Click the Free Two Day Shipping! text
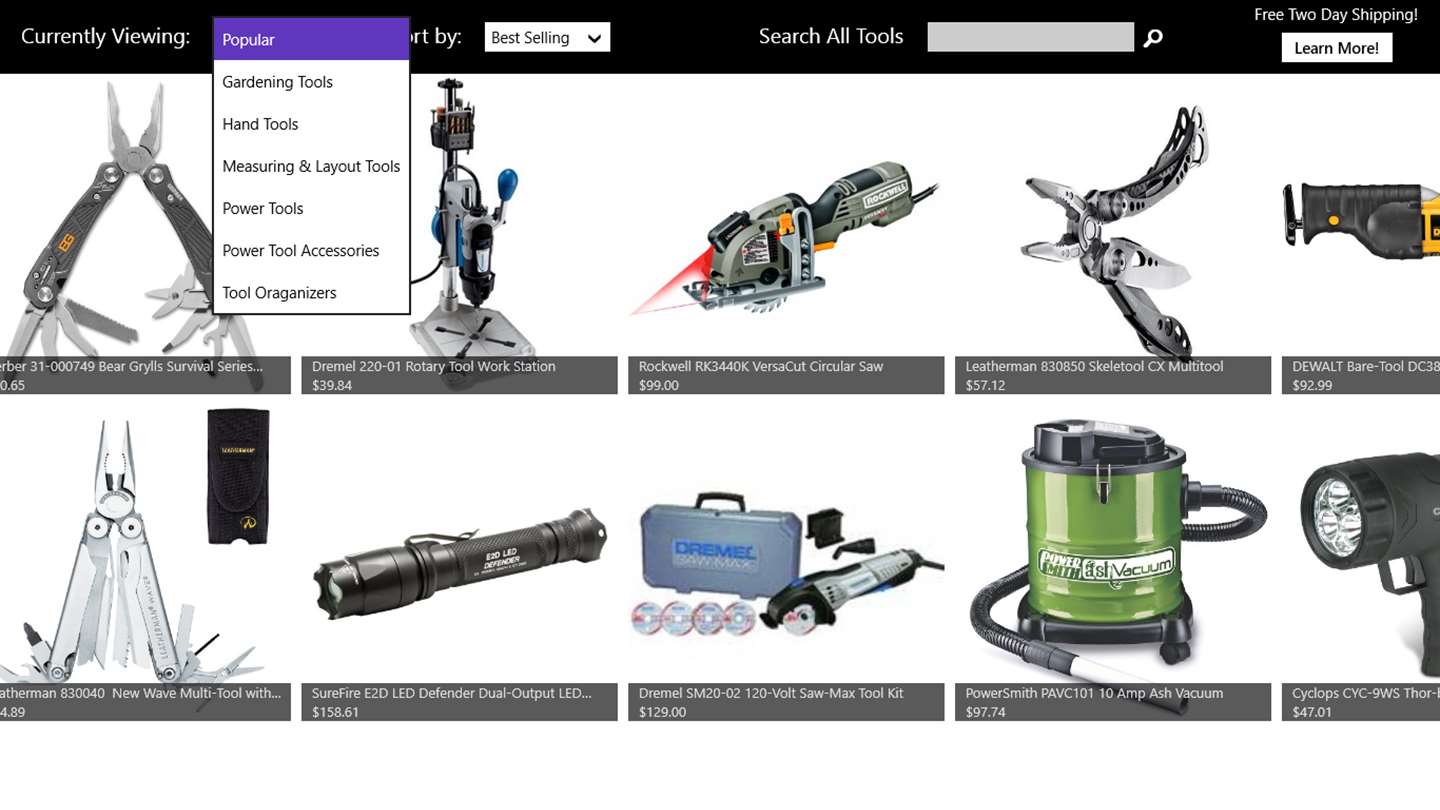Viewport: 1440px width, 810px height. [1336, 15]
